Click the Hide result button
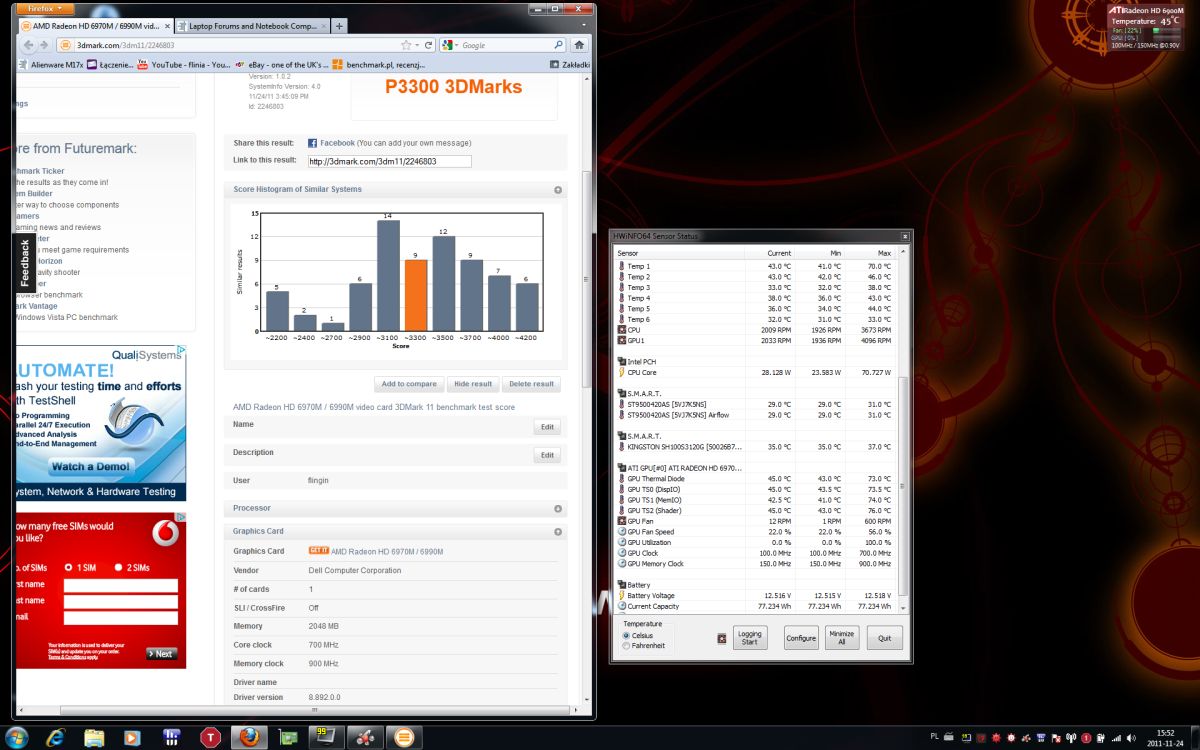 tap(473, 384)
